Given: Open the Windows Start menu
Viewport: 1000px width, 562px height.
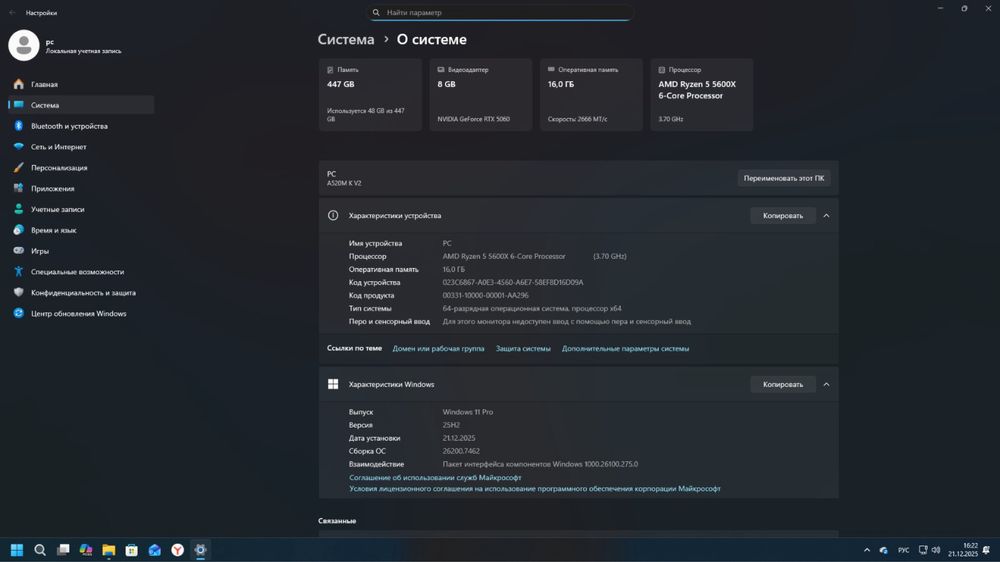Looking at the screenshot, I should click(17, 550).
